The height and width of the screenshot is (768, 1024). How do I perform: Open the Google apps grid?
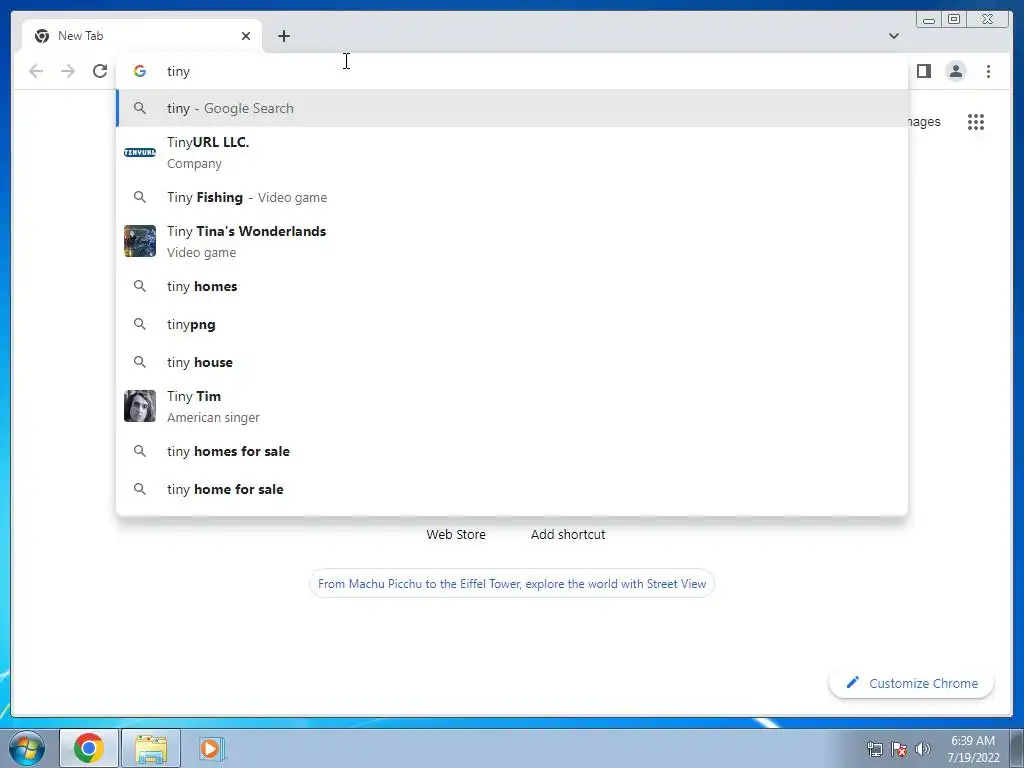976,122
